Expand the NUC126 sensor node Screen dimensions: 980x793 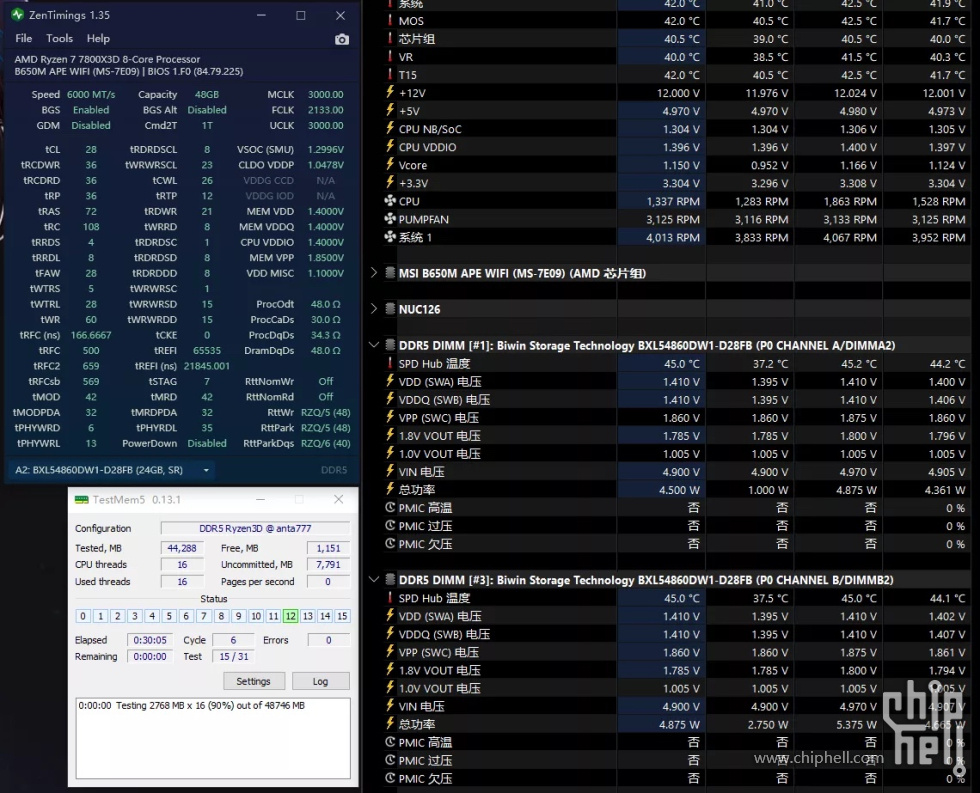pos(374,309)
